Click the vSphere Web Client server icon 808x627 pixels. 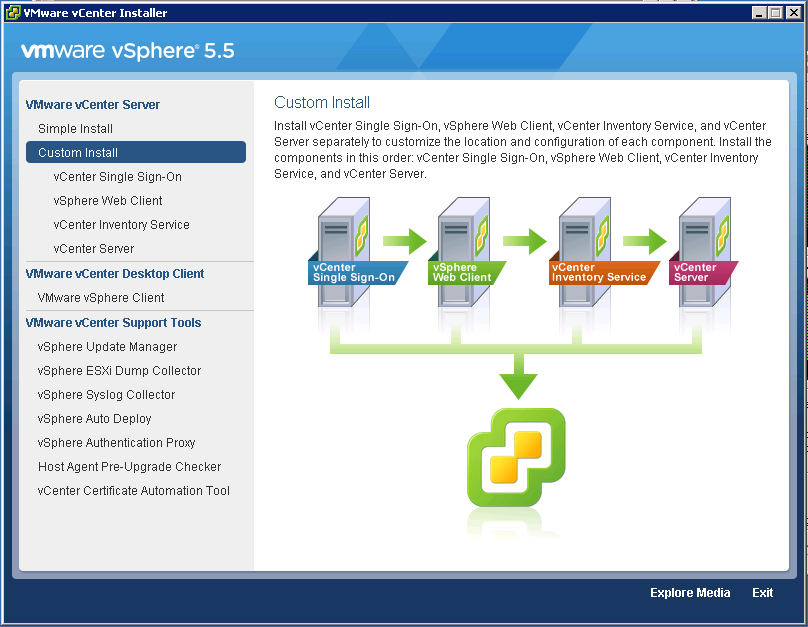click(x=465, y=251)
